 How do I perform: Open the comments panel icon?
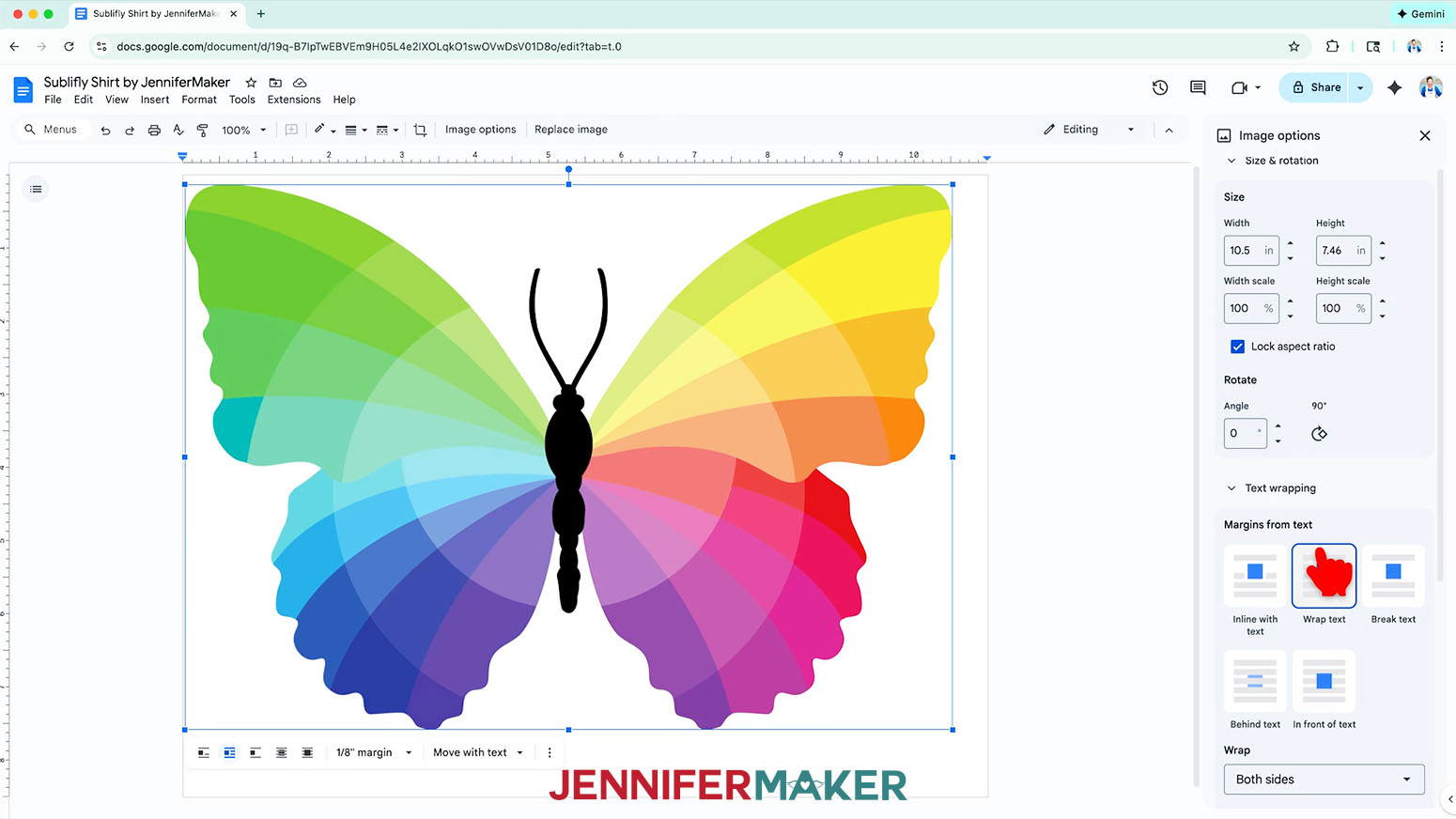tap(1198, 87)
